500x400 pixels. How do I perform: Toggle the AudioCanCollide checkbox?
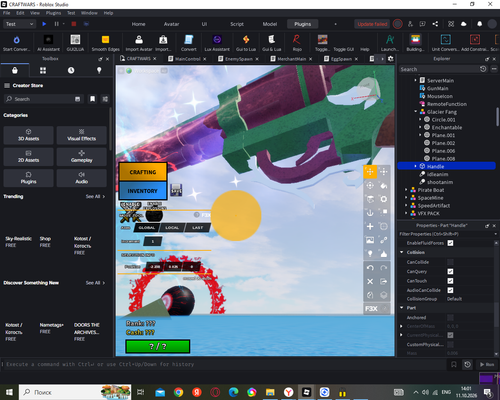450,290
